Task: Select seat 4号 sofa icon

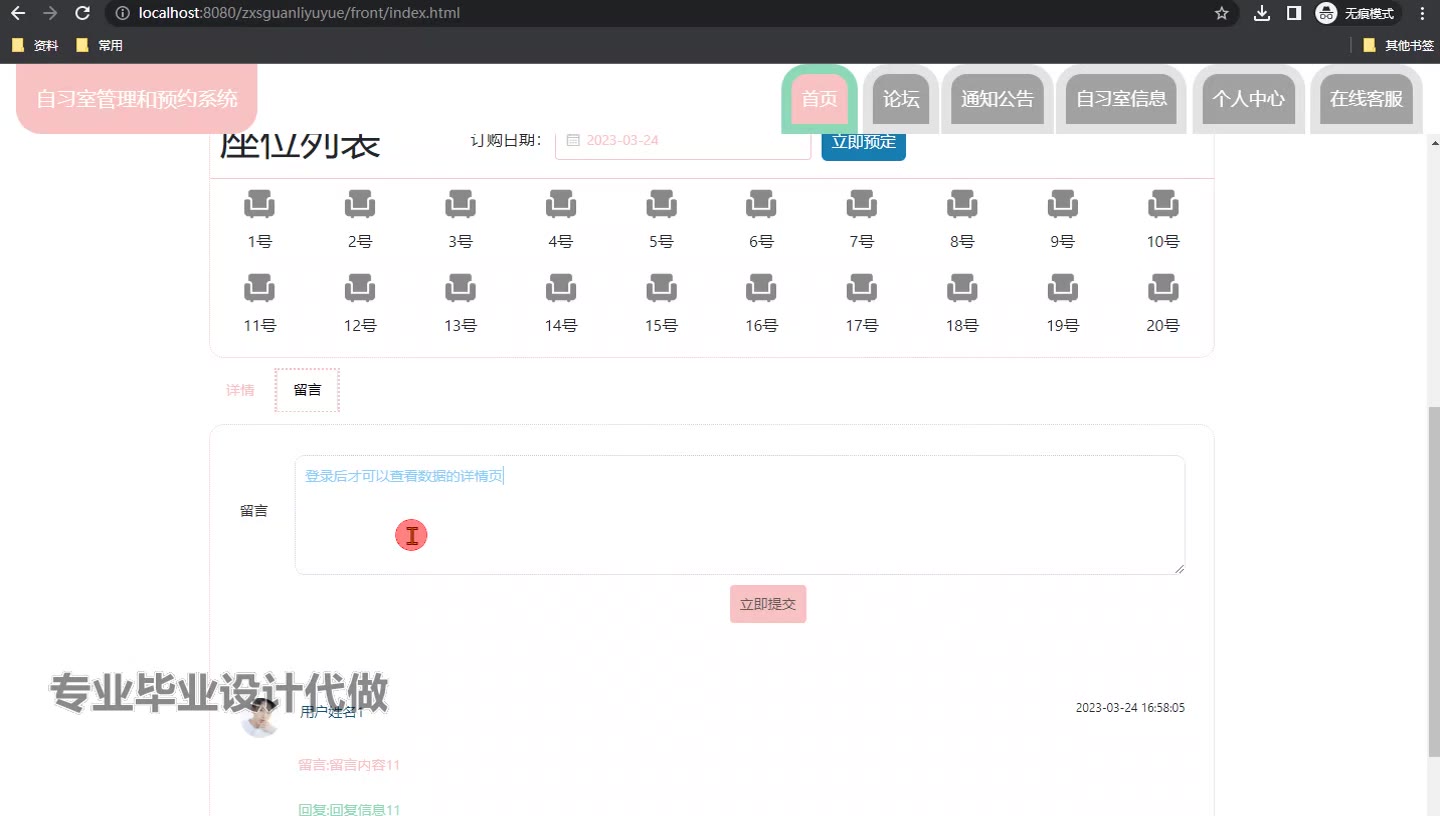Action: (561, 204)
